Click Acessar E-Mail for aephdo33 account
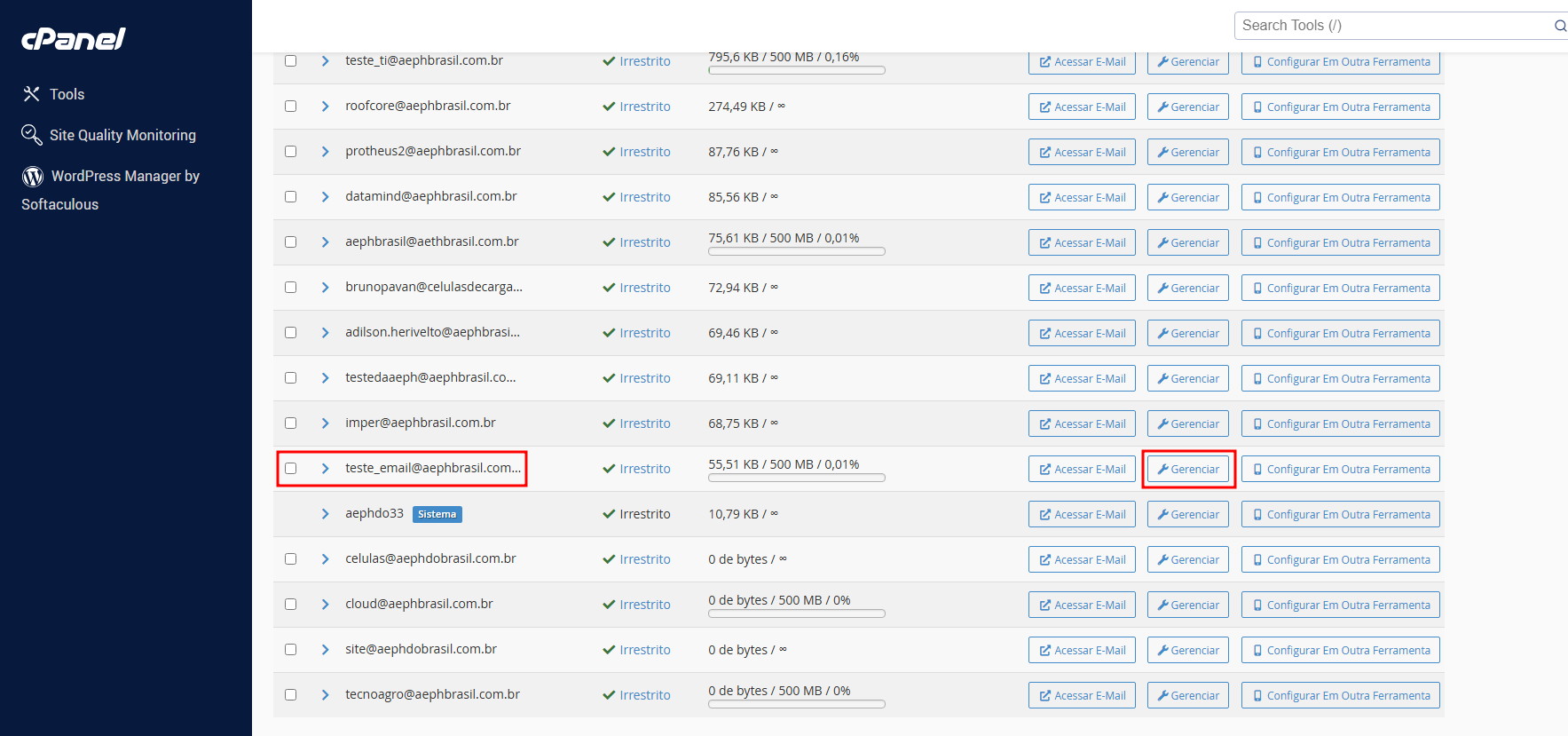This screenshot has width=1568, height=736. coord(1082,514)
